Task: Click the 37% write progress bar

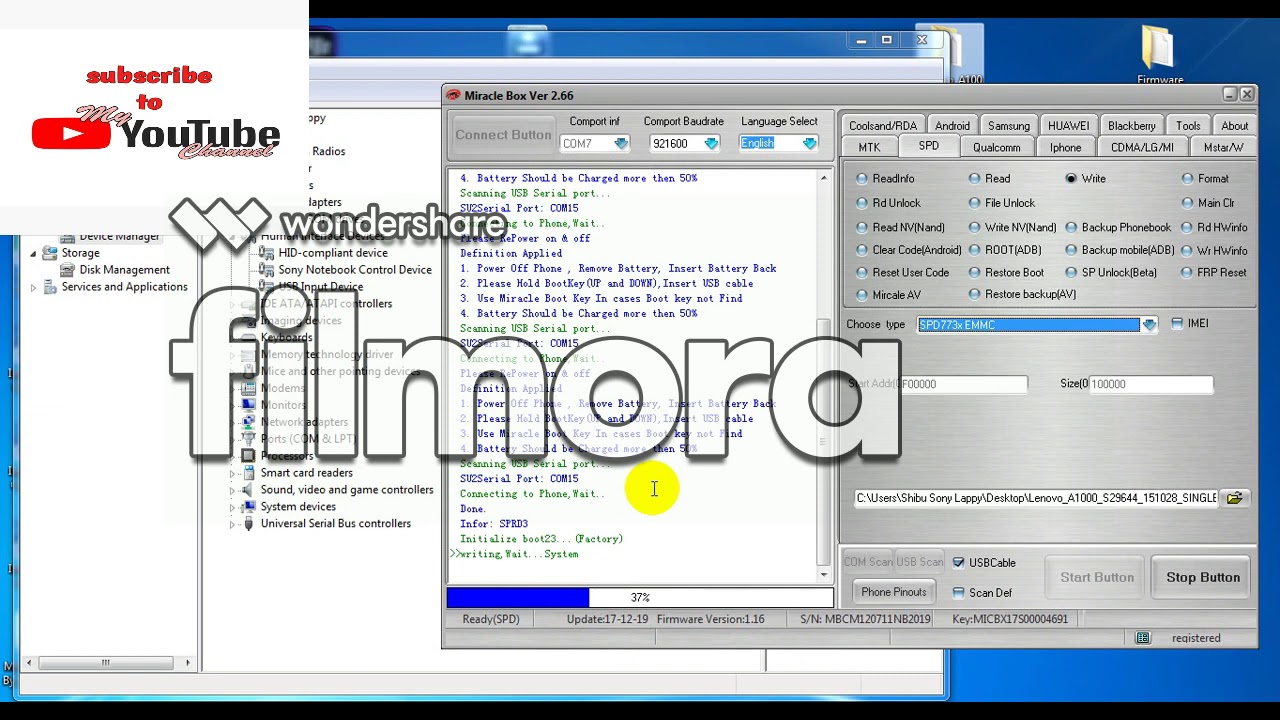Action: 640,598
